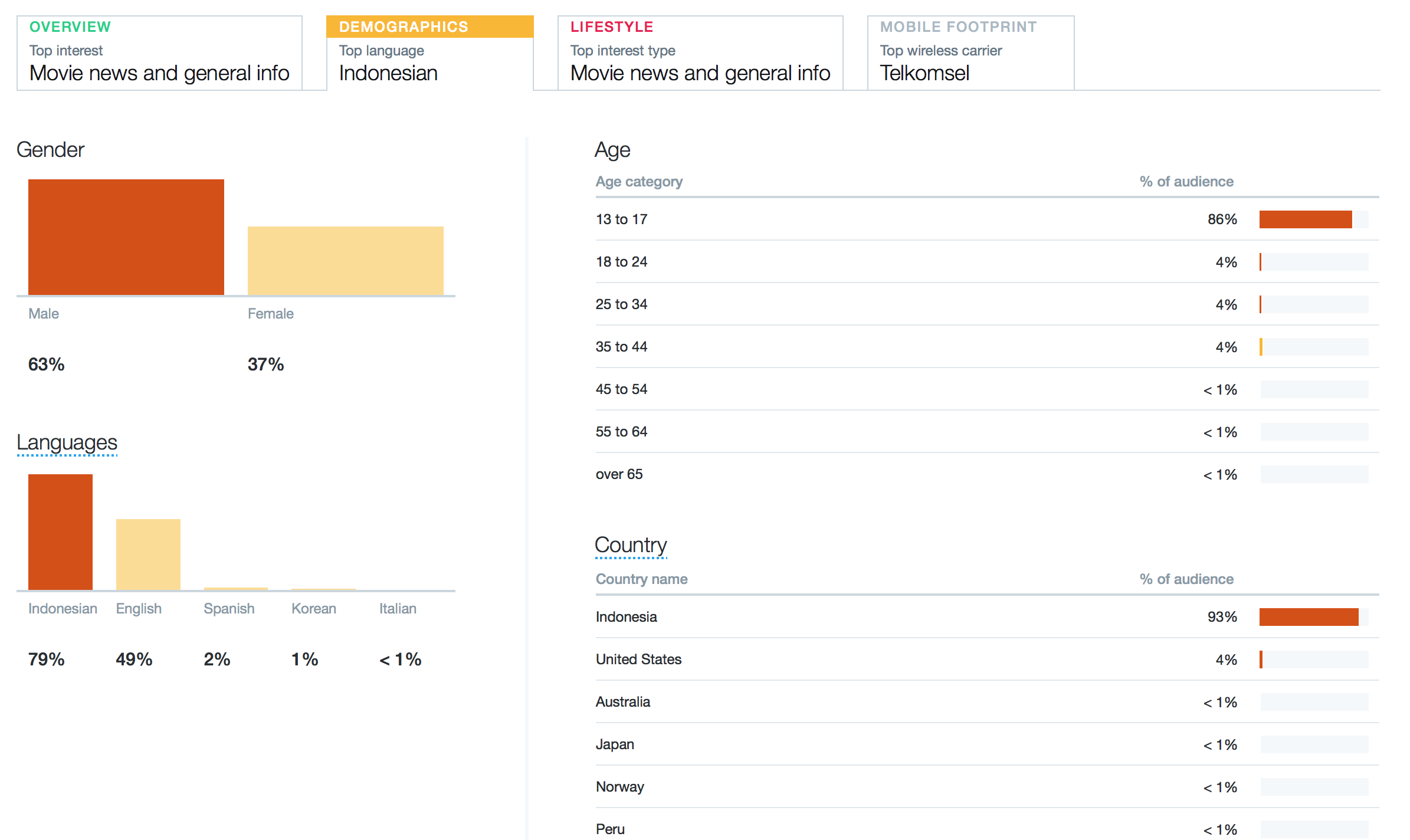Select the United States country row
Image resolution: width=1410 pixels, height=840 pixels.
click(x=638, y=659)
